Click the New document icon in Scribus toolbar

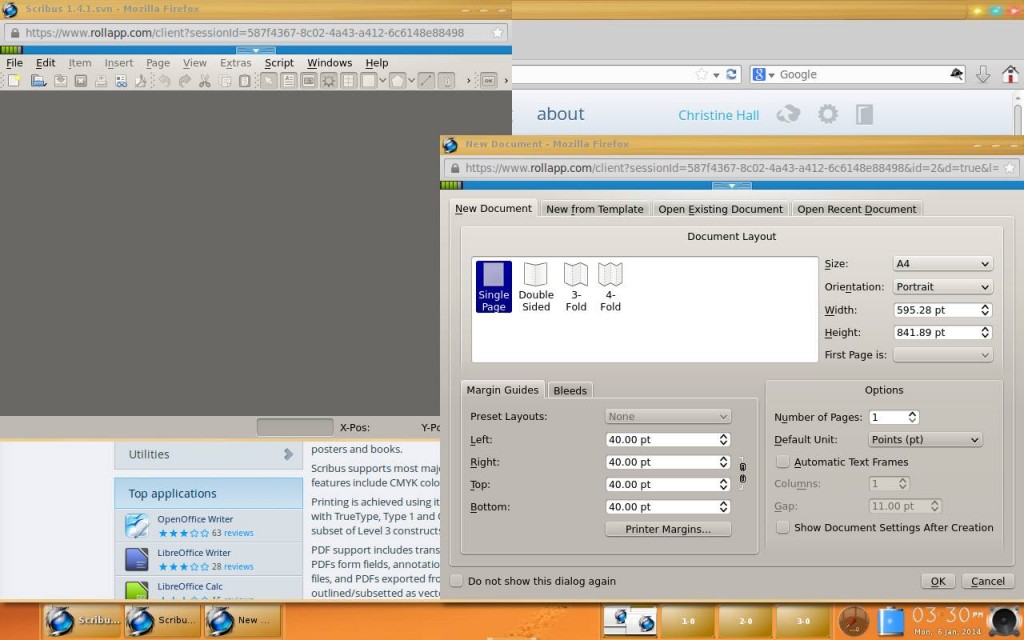pyautogui.click(x=14, y=81)
